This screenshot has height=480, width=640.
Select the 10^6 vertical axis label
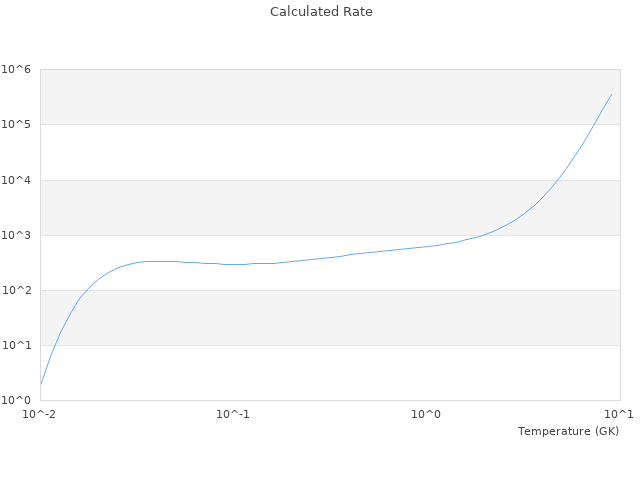tap(16, 69)
